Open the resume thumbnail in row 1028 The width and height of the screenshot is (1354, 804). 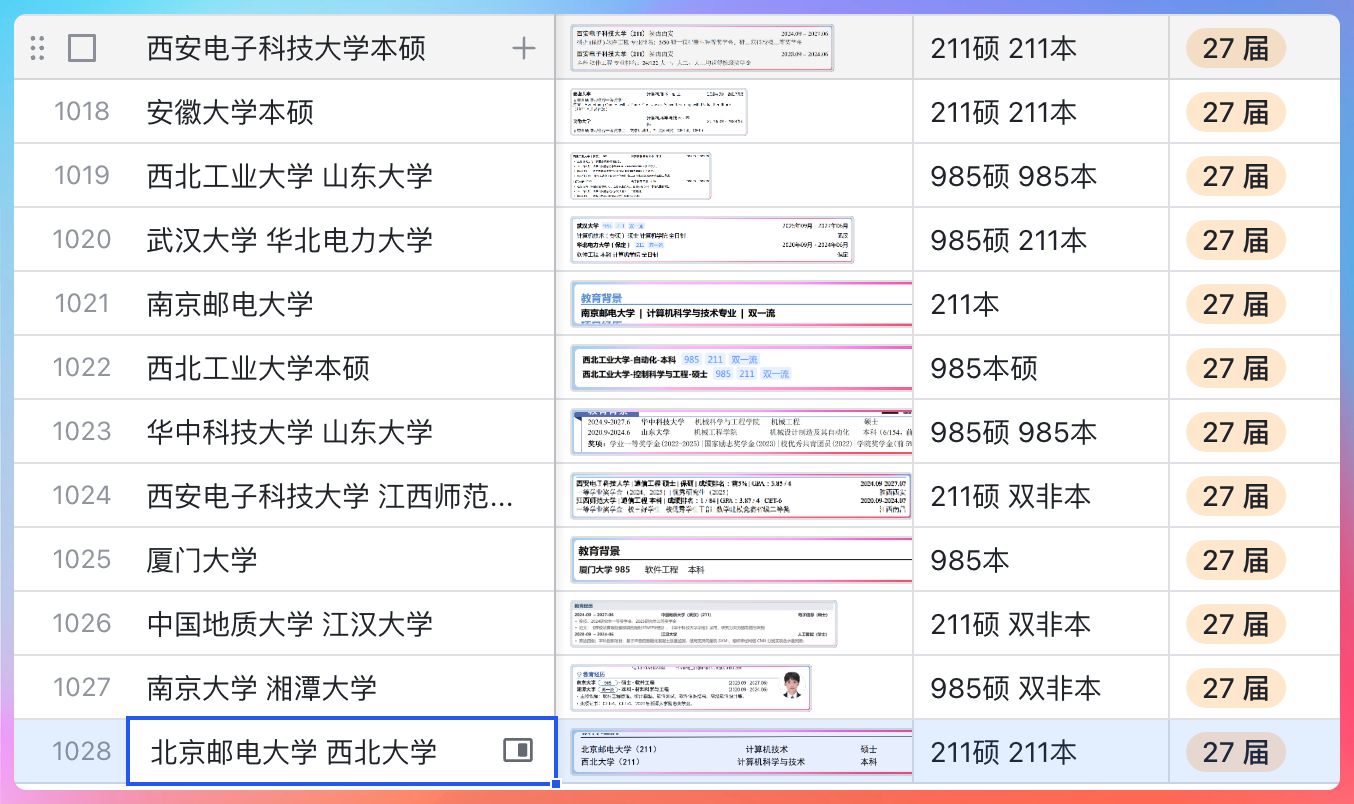point(741,752)
